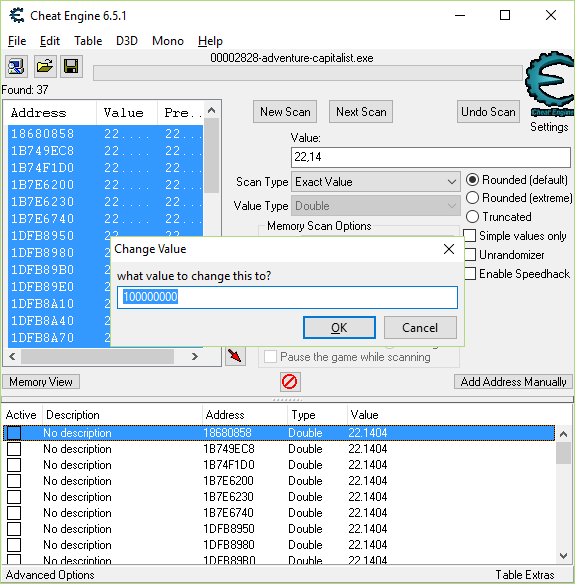This screenshot has width=575, height=584.
Task: Open the D3D menu
Action: [127, 41]
